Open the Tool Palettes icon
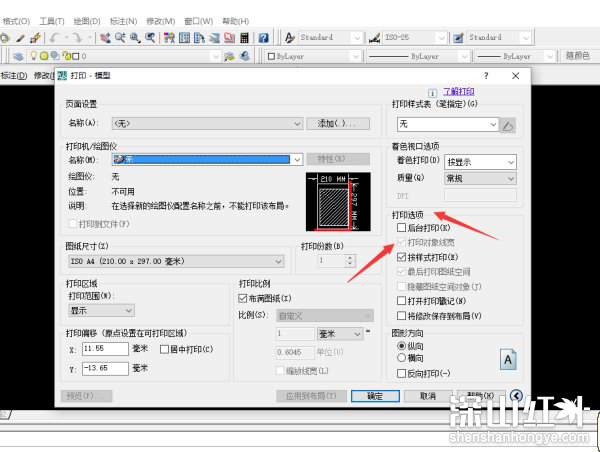This screenshot has height=452, width=600. coord(199,38)
